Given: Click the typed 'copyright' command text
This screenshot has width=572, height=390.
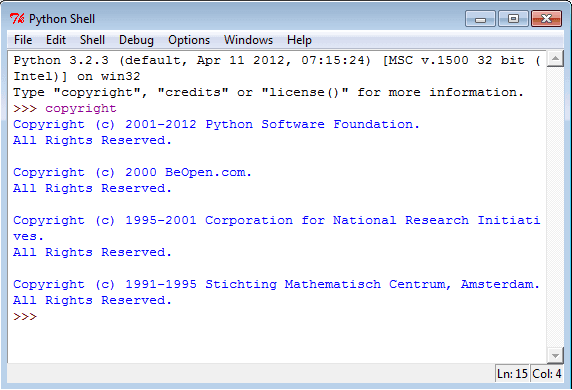Looking at the screenshot, I should coord(81,108).
